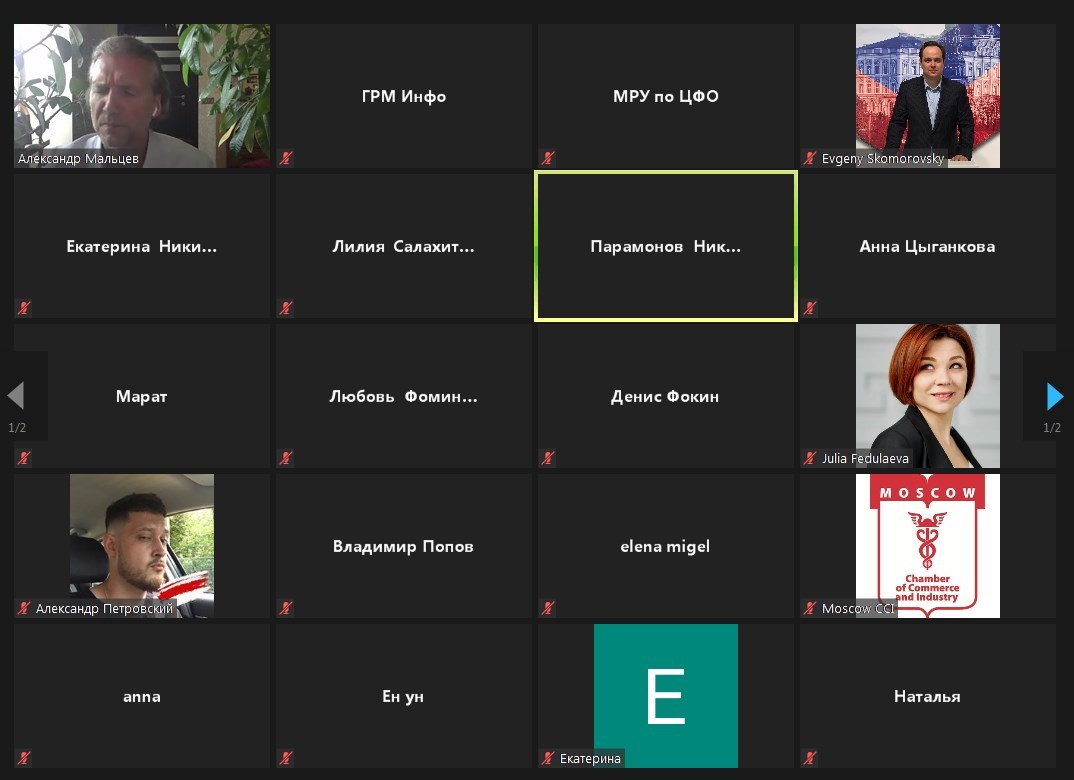
Task: Click МРУ по ЦФО participant name
Action: click(666, 97)
